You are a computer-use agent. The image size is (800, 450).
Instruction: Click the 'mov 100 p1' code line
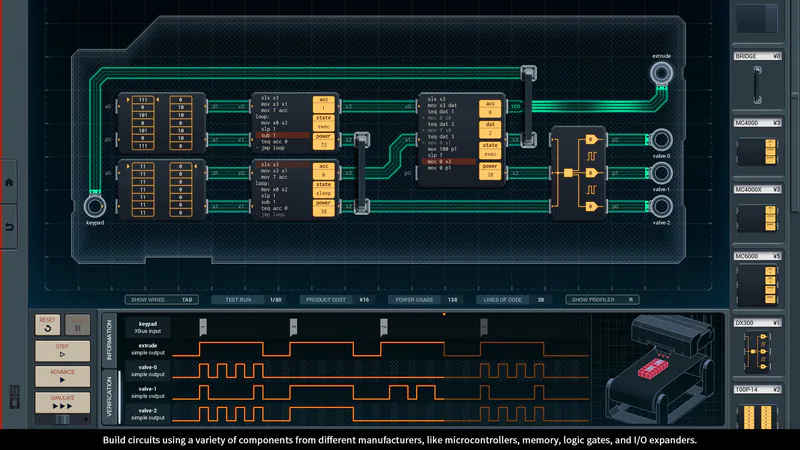(x=442, y=149)
